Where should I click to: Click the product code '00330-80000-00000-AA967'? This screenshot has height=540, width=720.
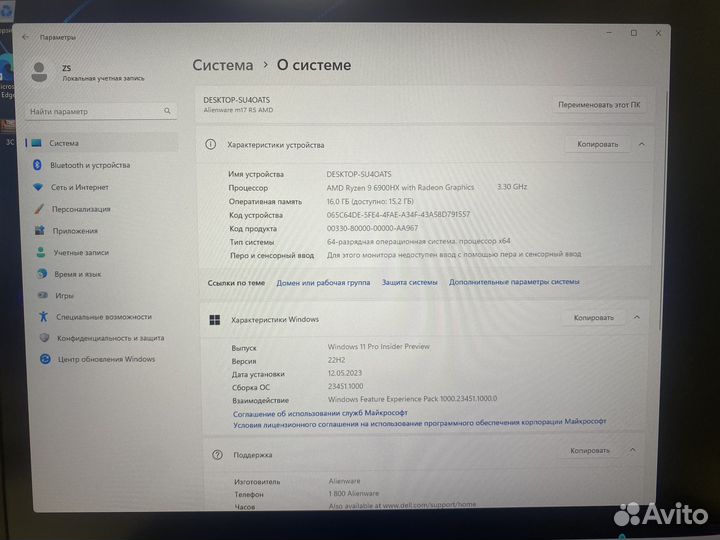[x=372, y=228]
